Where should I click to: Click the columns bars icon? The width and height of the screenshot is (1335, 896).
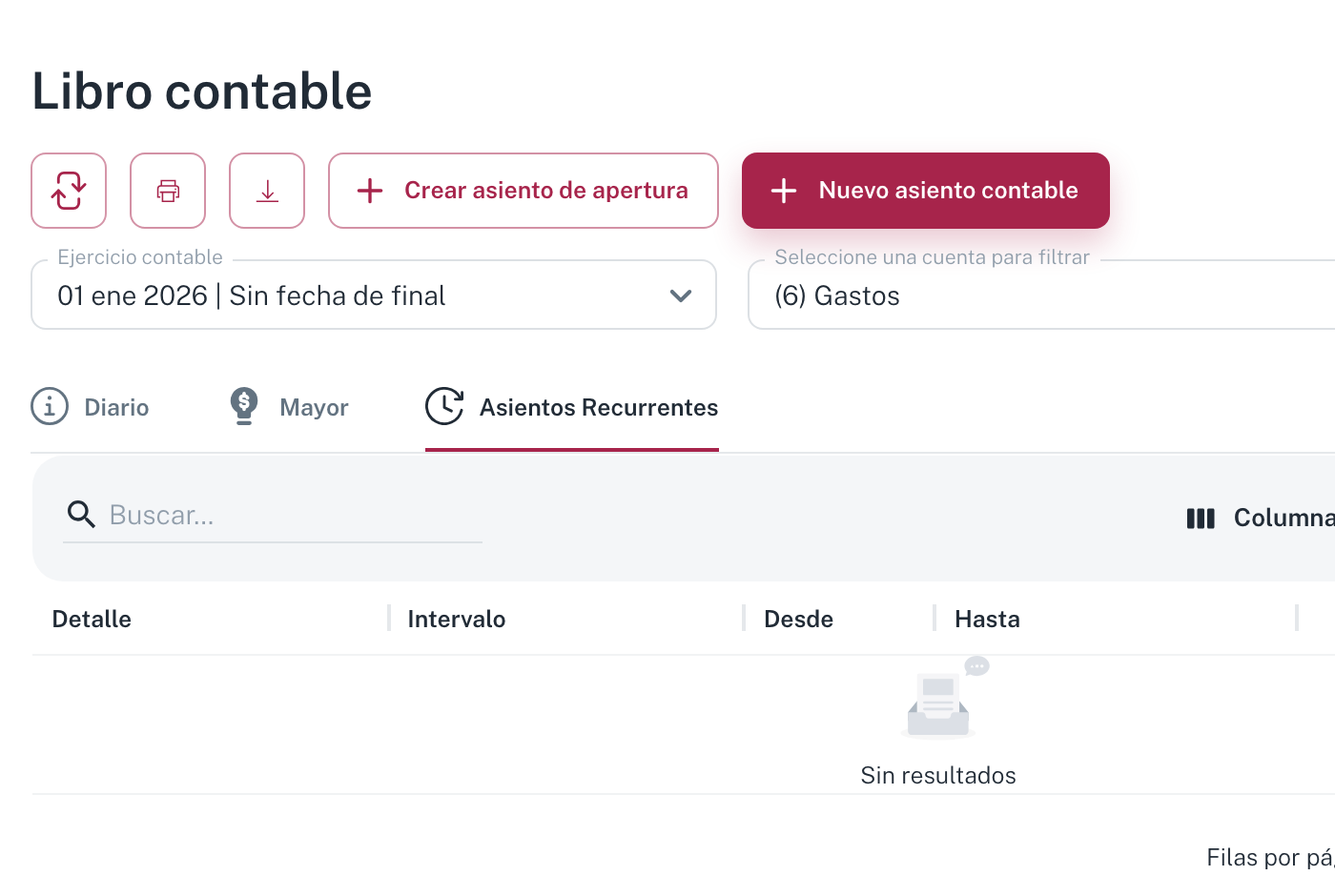coord(1201,519)
